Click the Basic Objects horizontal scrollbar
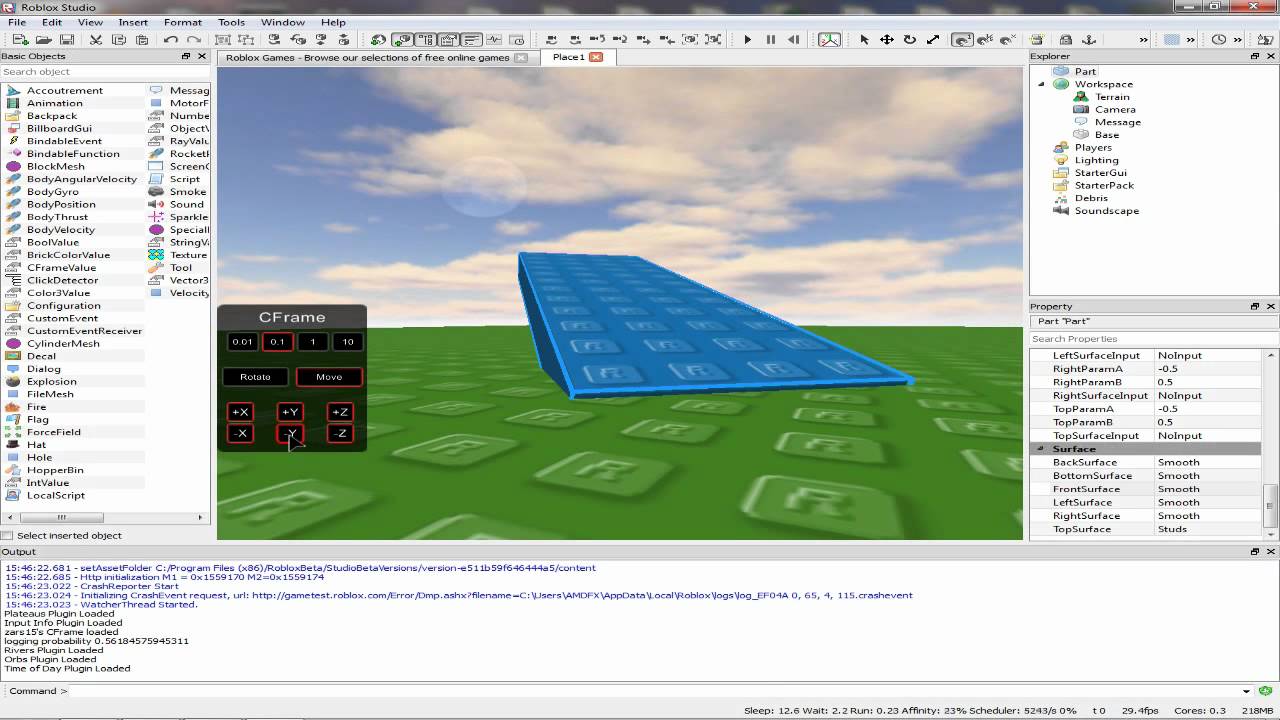 (62, 517)
